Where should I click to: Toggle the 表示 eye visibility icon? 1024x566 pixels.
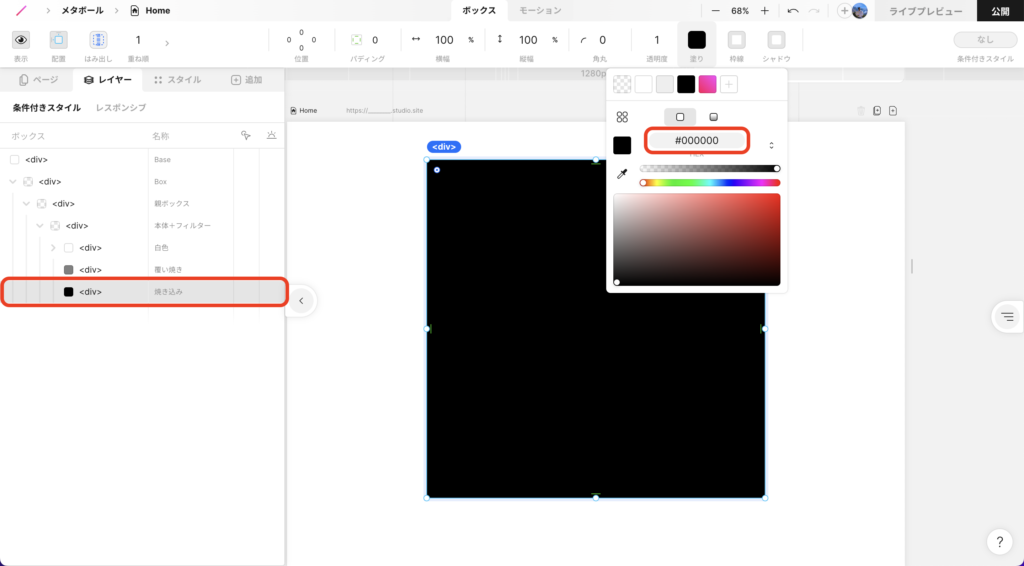pos(21,40)
